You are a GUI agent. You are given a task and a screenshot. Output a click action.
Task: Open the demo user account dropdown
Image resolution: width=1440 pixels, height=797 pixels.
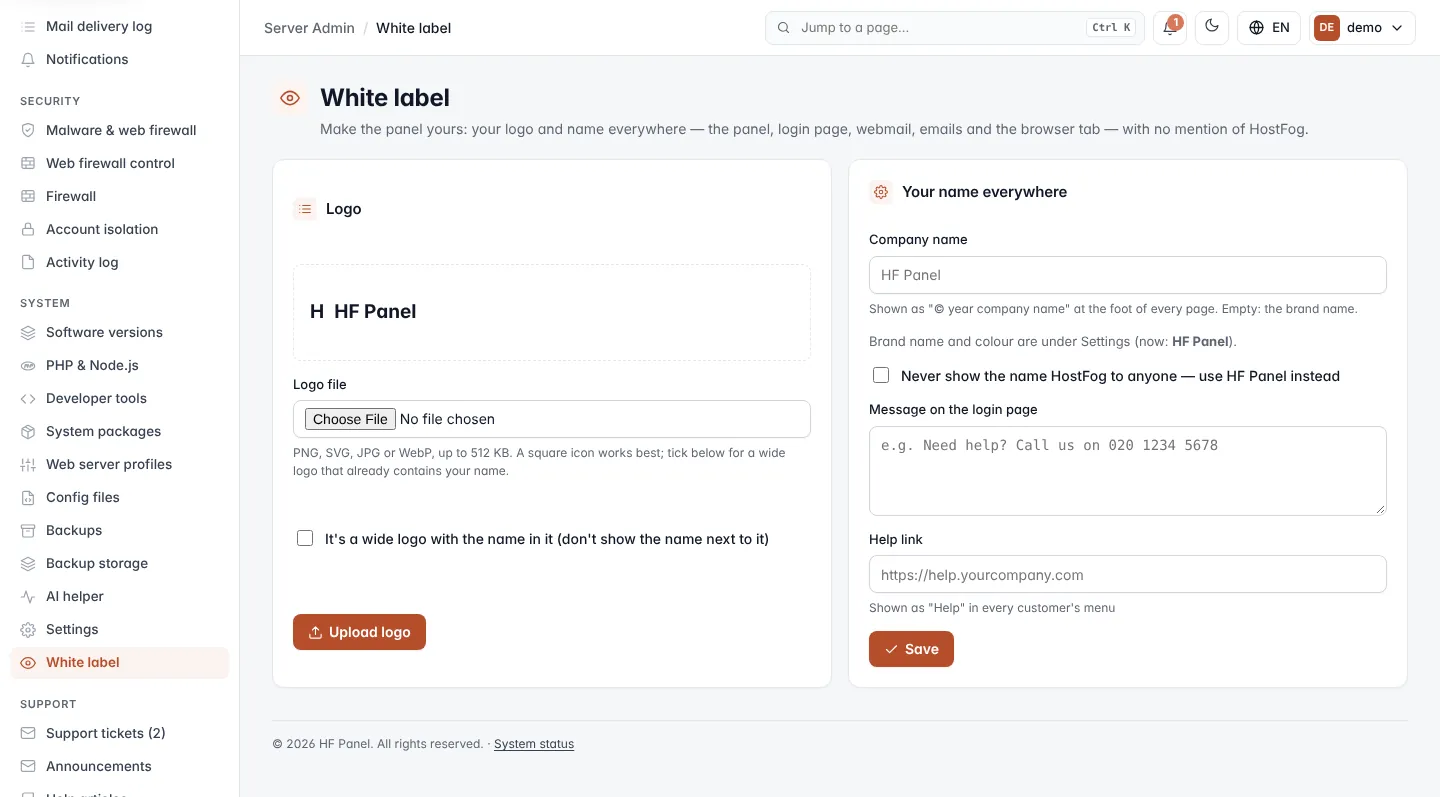click(x=1363, y=28)
